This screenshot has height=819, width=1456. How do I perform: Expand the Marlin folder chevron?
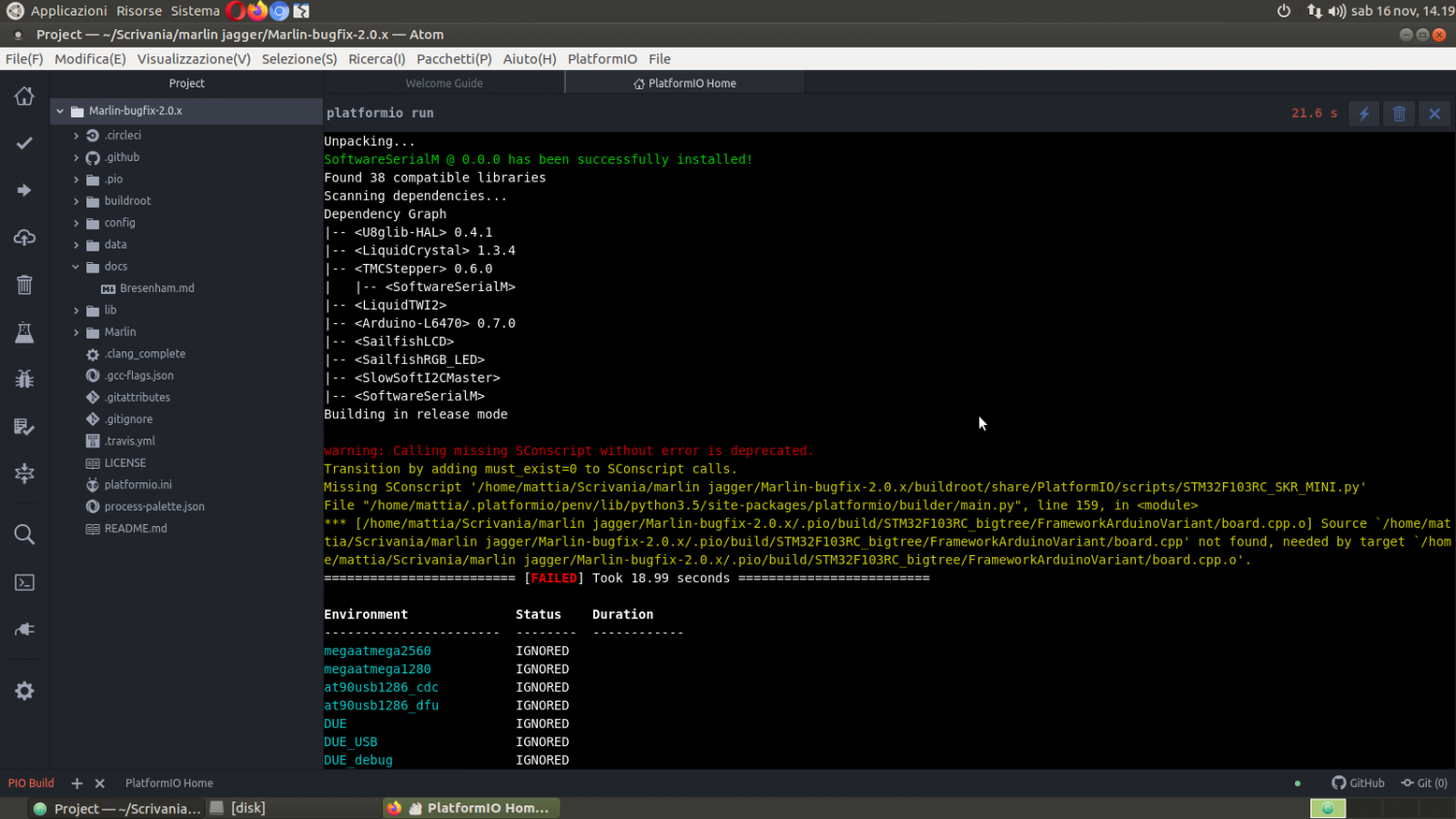pos(76,332)
